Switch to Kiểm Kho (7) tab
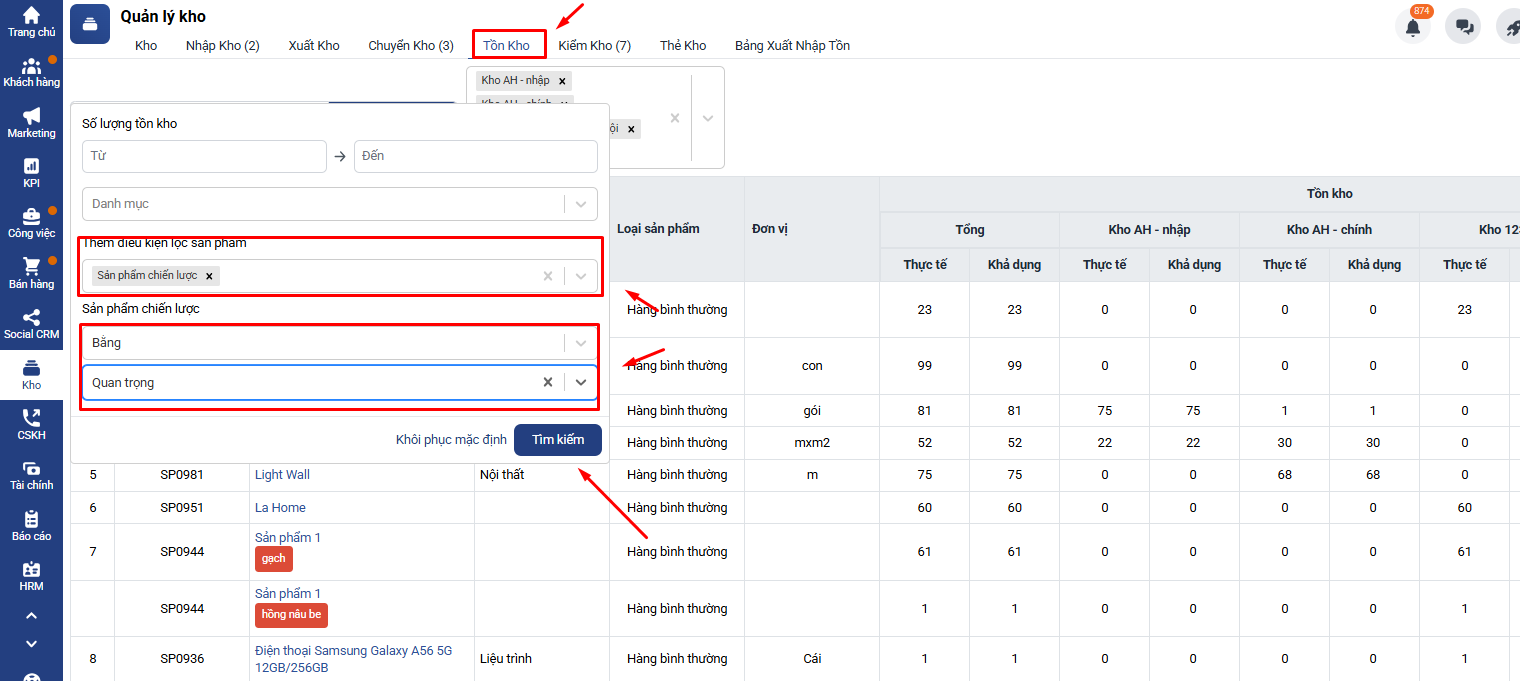This screenshot has width=1520, height=681. (x=594, y=46)
